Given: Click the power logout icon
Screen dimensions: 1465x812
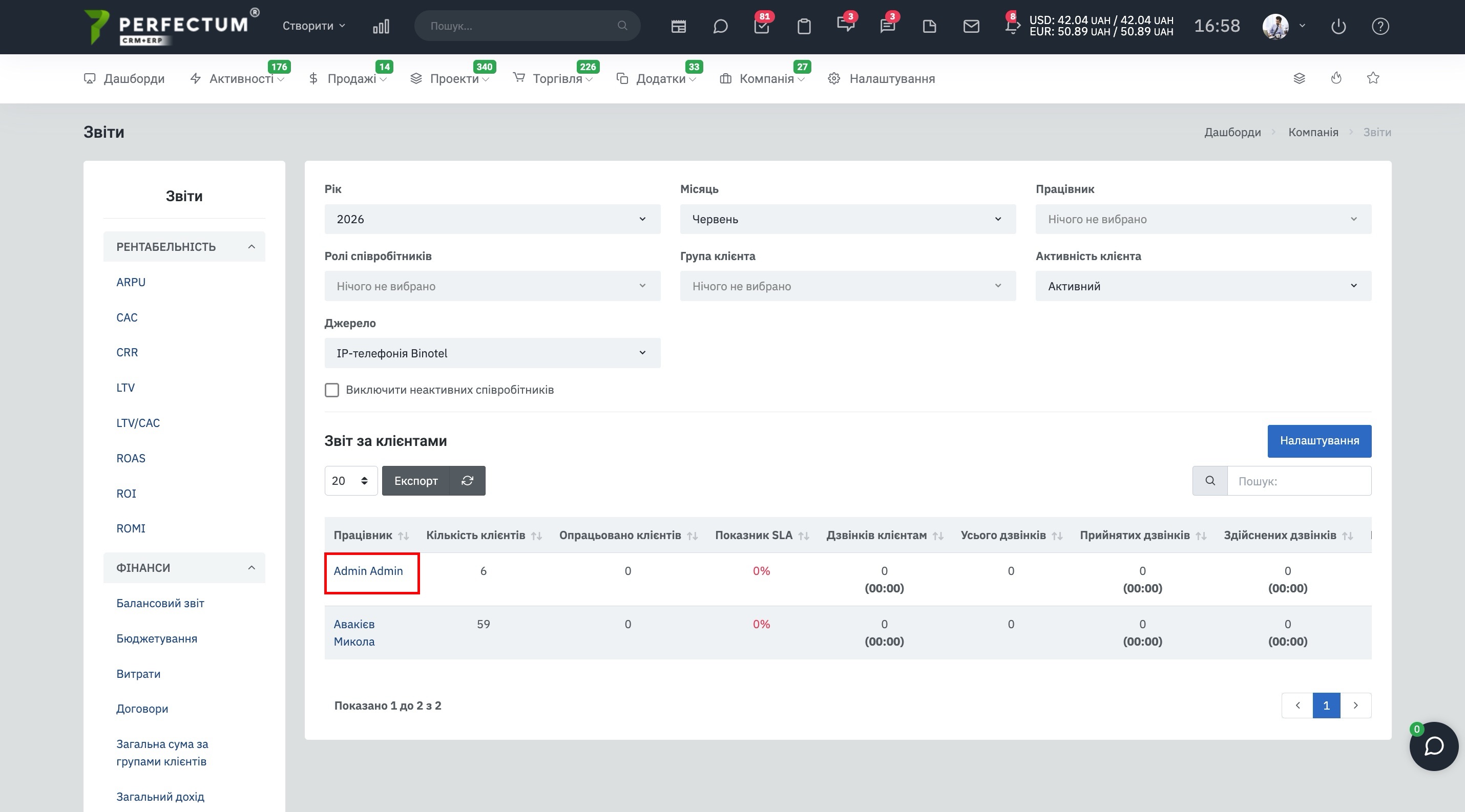Looking at the screenshot, I should [1338, 26].
